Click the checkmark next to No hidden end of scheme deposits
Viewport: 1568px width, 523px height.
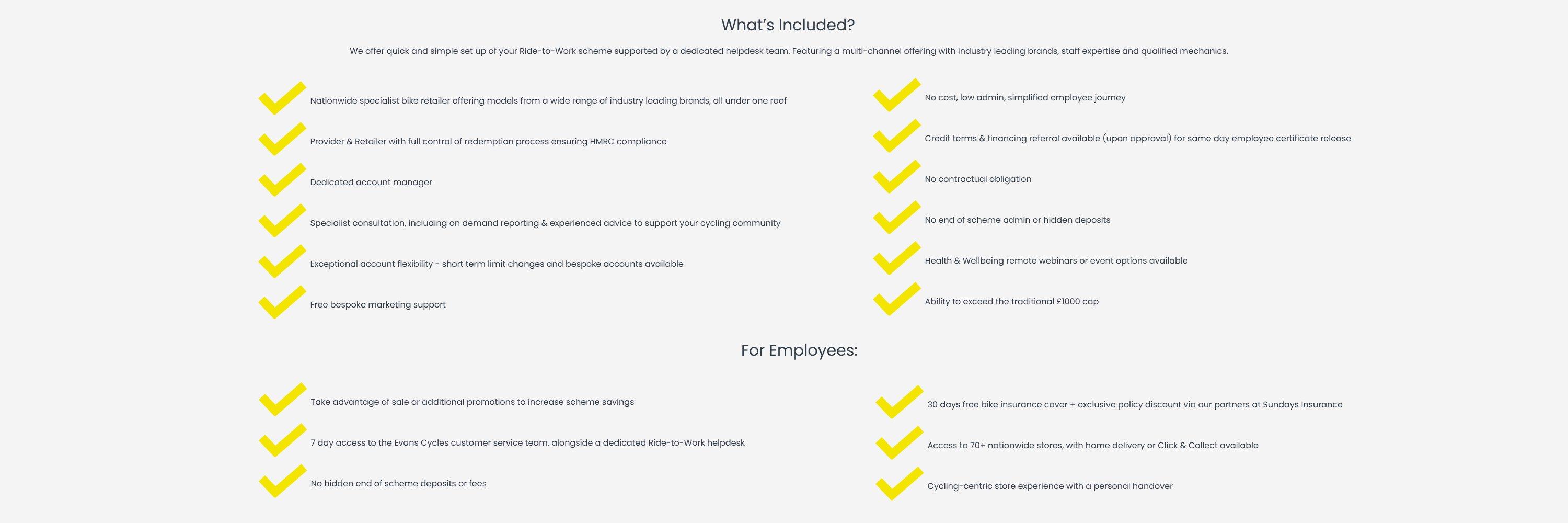click(x=282, y=482)
